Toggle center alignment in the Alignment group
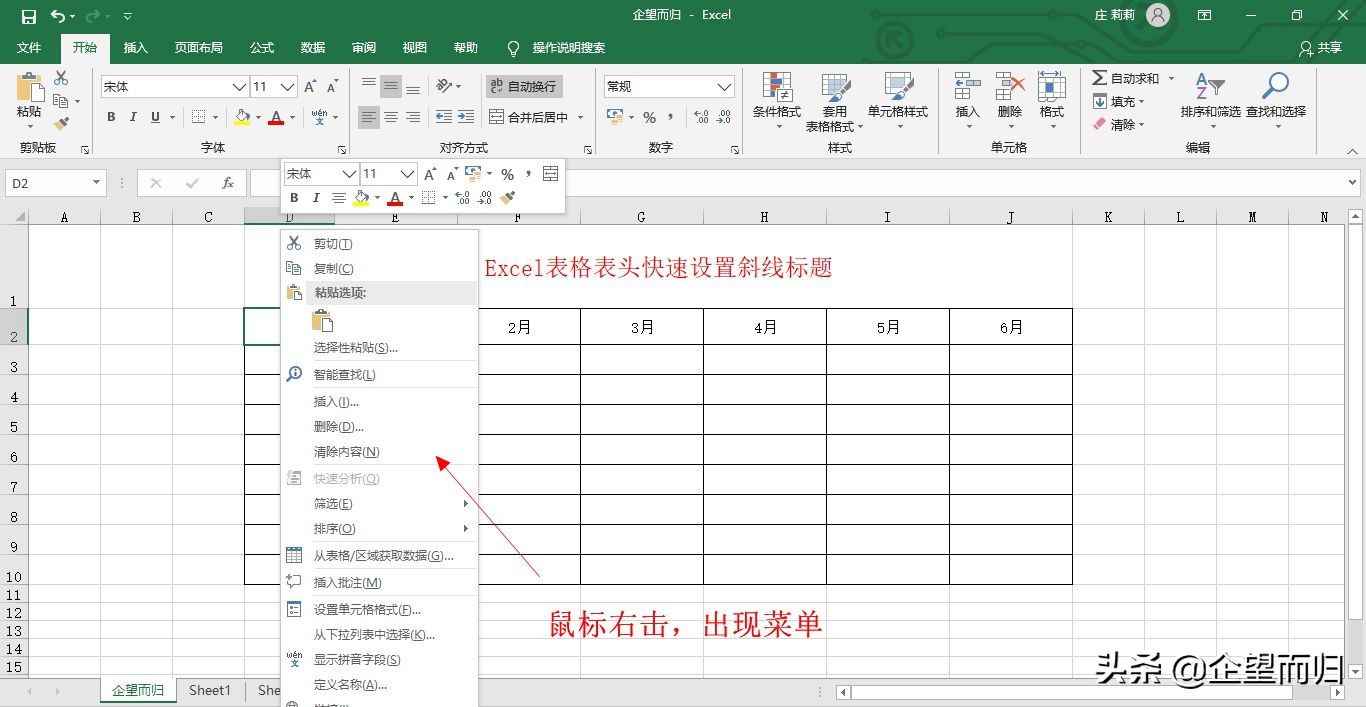 [390, 117]
